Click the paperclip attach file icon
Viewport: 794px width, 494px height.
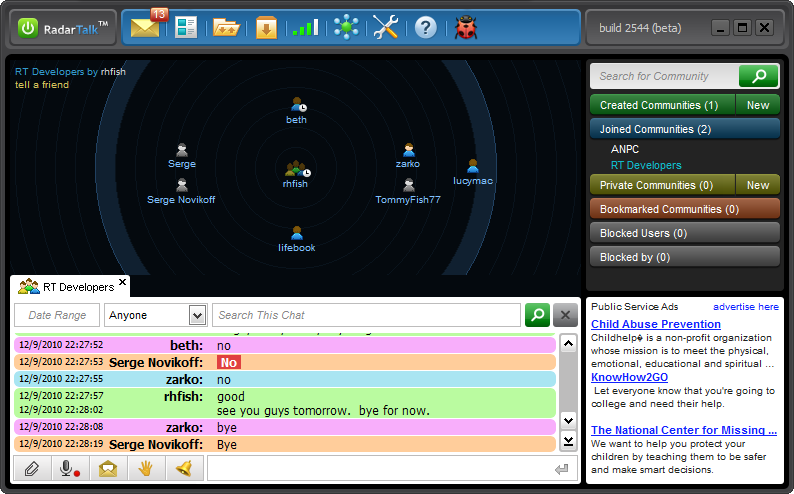[x=31, y=468]
